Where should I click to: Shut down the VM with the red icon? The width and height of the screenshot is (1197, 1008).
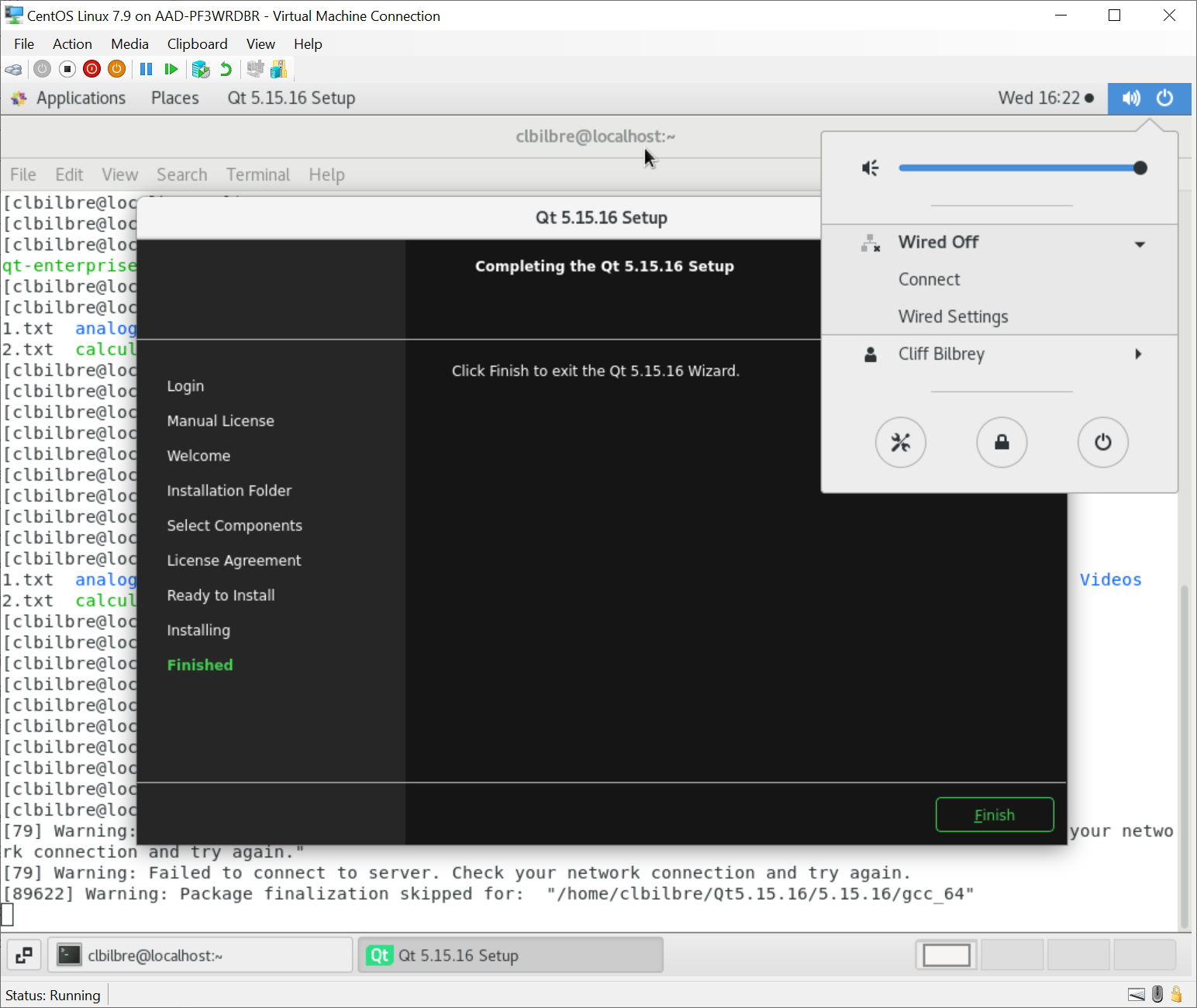(x=92, y=70)
